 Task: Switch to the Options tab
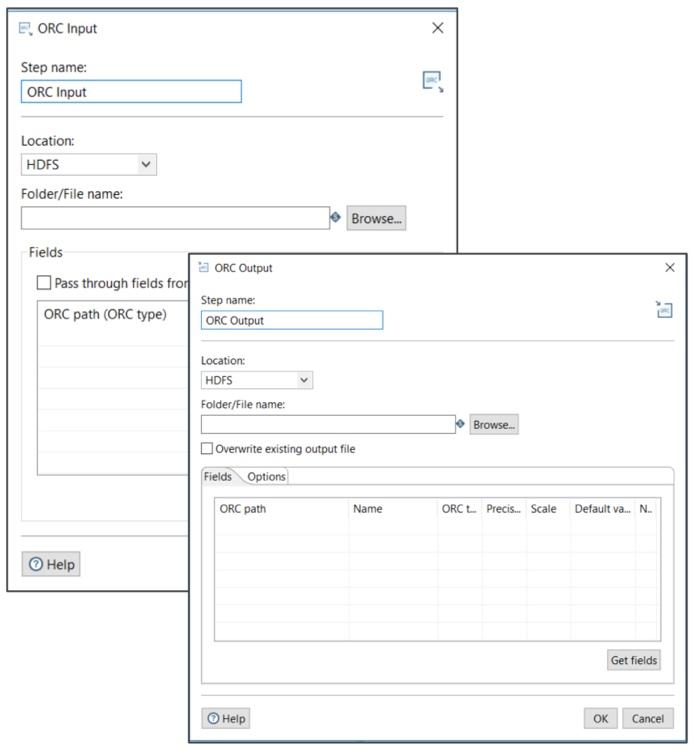tap(267, 476)
